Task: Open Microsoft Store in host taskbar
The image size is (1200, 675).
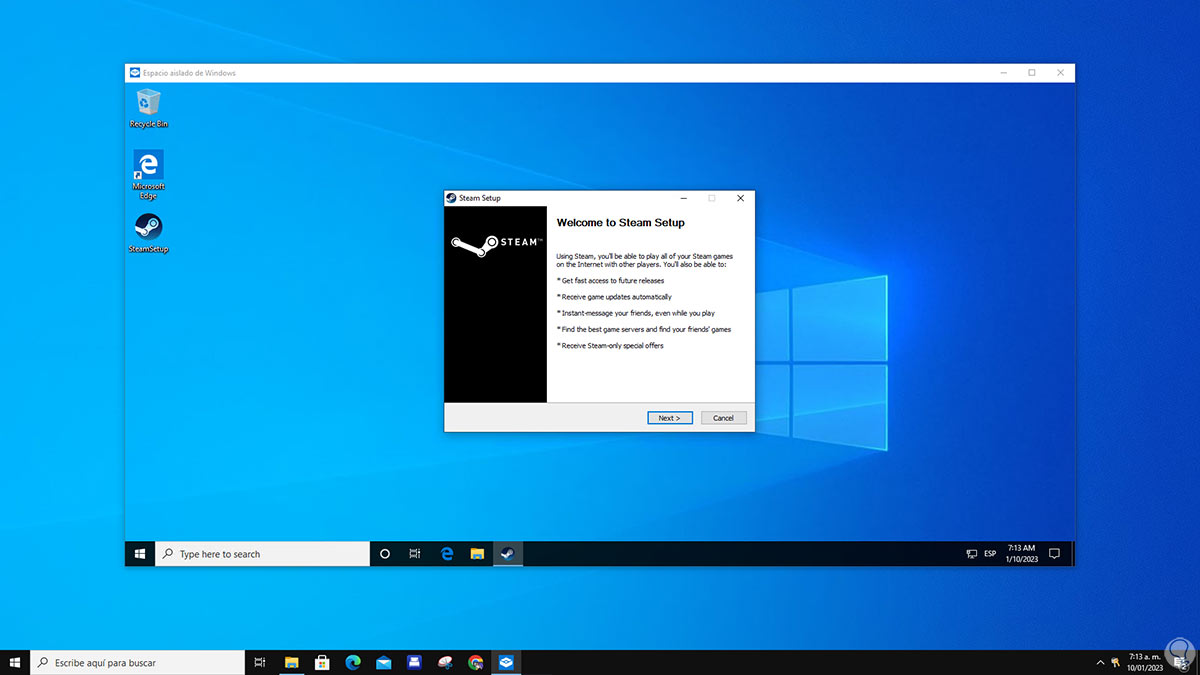Action: tap(322, 662)
